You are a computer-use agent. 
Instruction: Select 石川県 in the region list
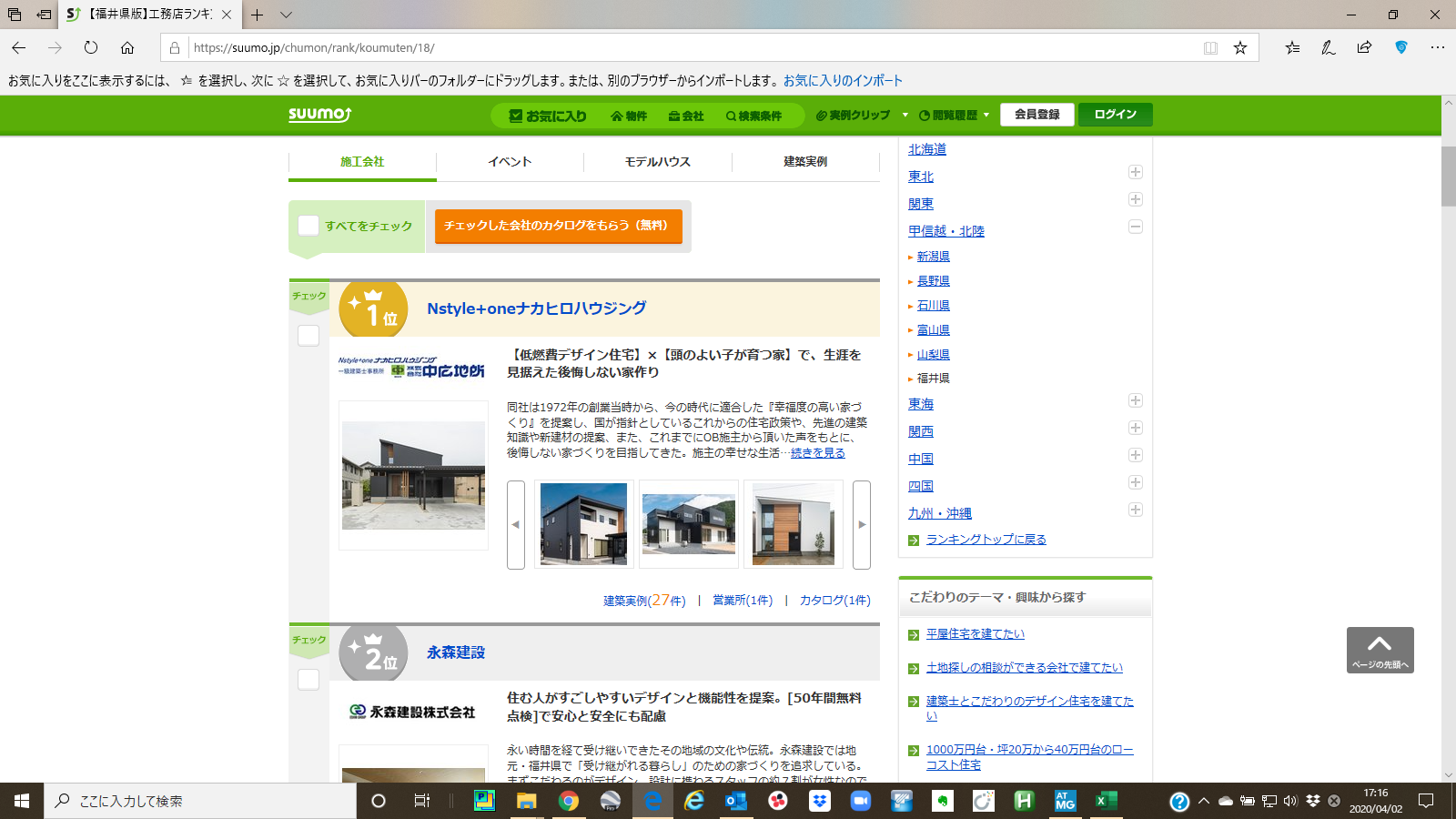click(x=934, y=306)
